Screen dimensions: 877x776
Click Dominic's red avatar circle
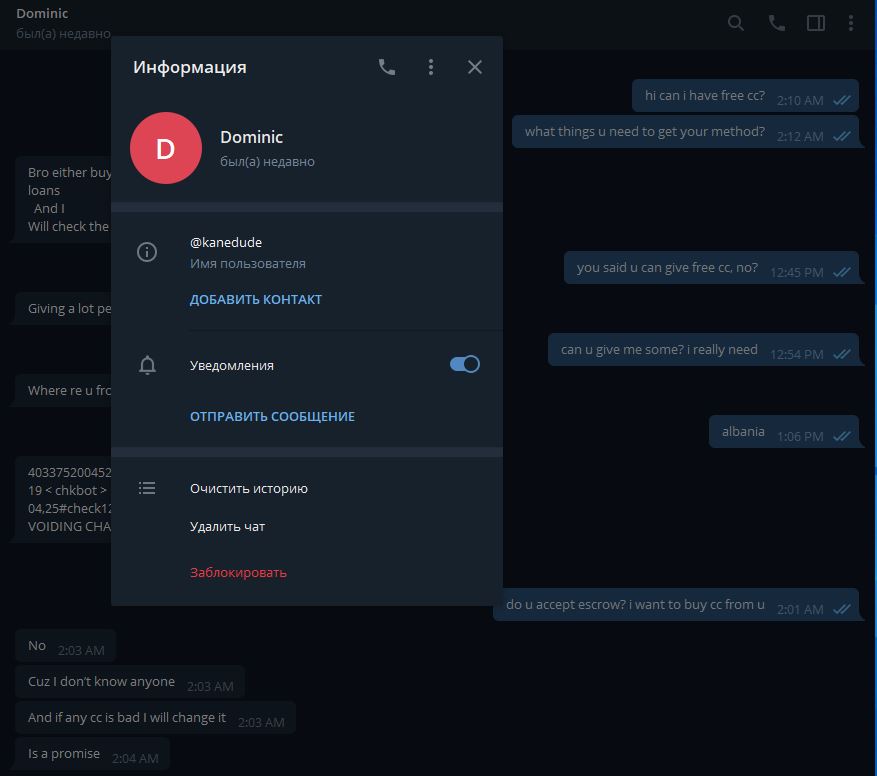pos(166,148)
